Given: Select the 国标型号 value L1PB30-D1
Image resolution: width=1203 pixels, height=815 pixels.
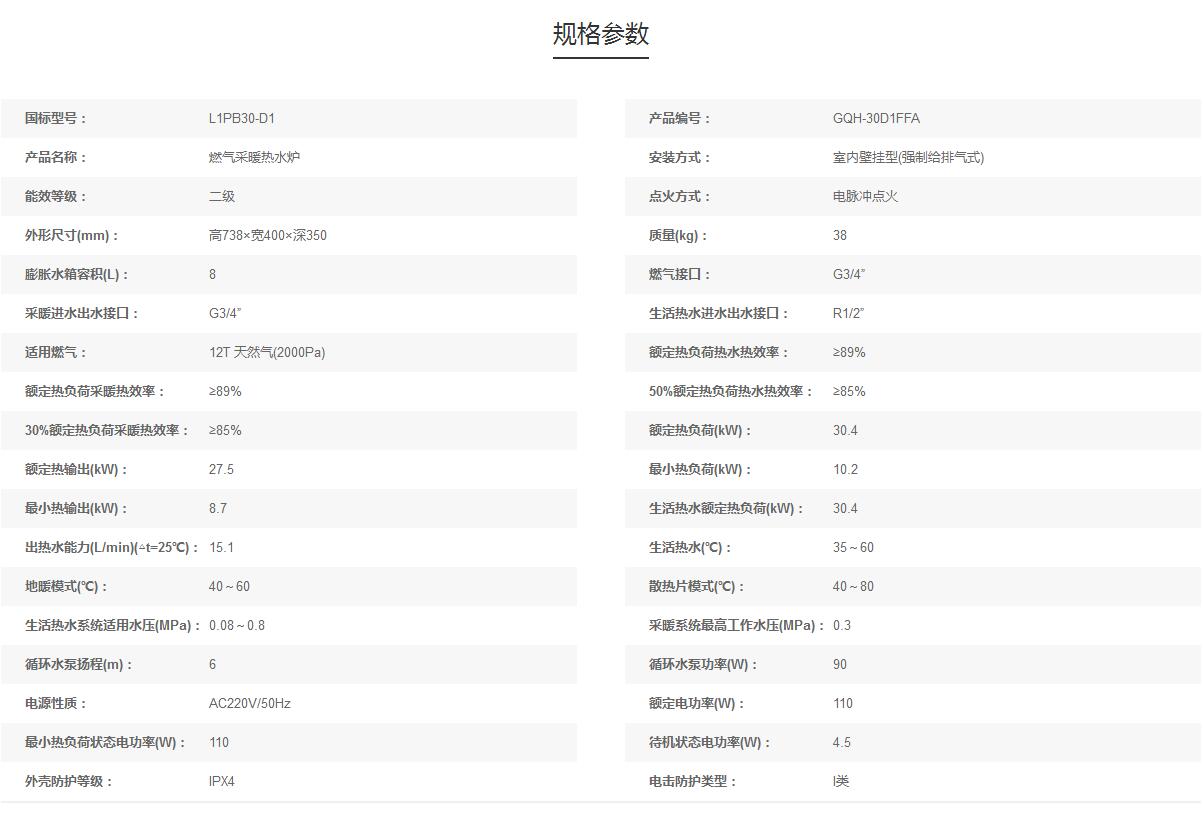Looking at the screenshot, I should 242,118.
